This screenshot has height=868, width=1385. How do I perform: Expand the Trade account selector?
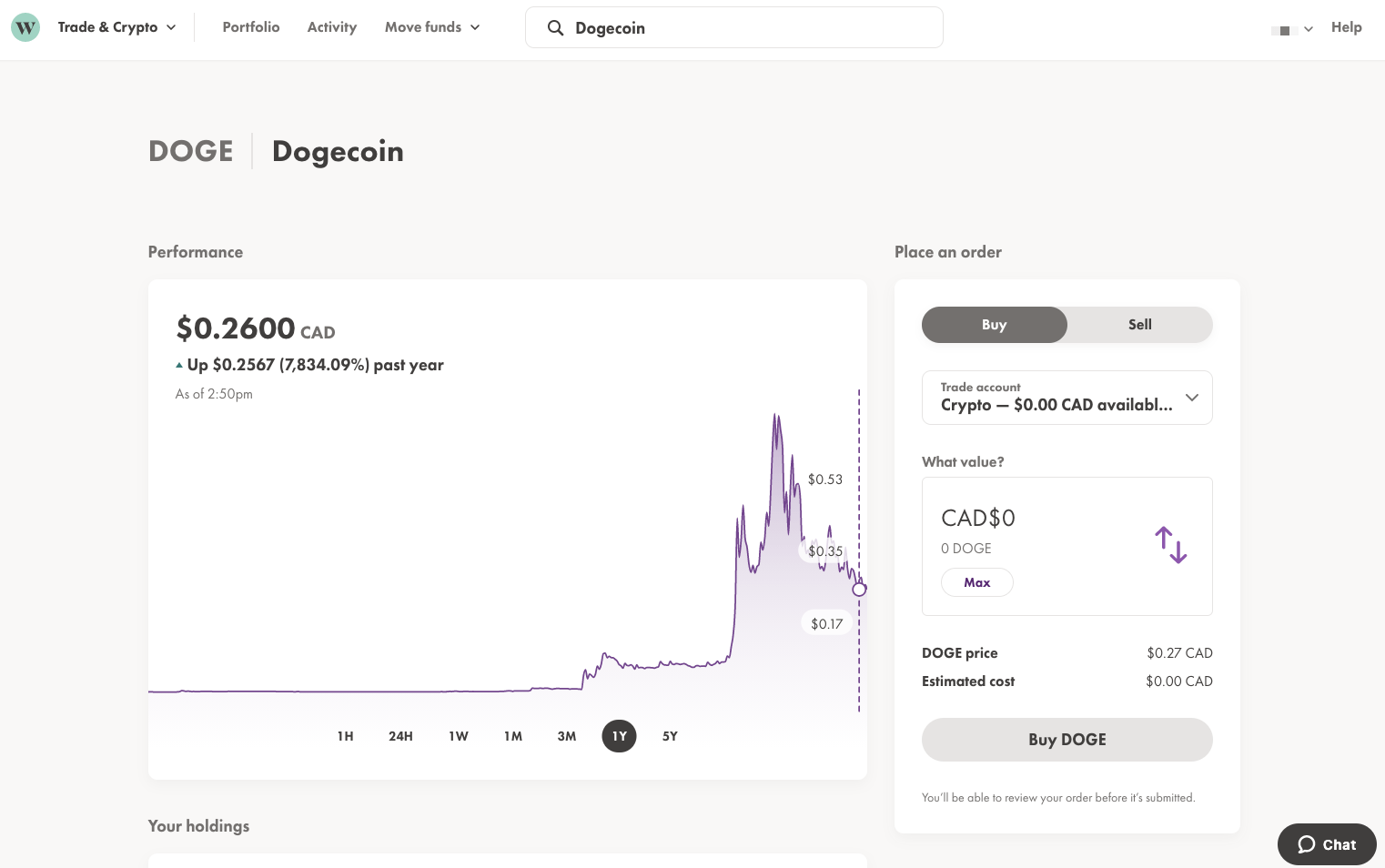click(x=1067, y=398)
